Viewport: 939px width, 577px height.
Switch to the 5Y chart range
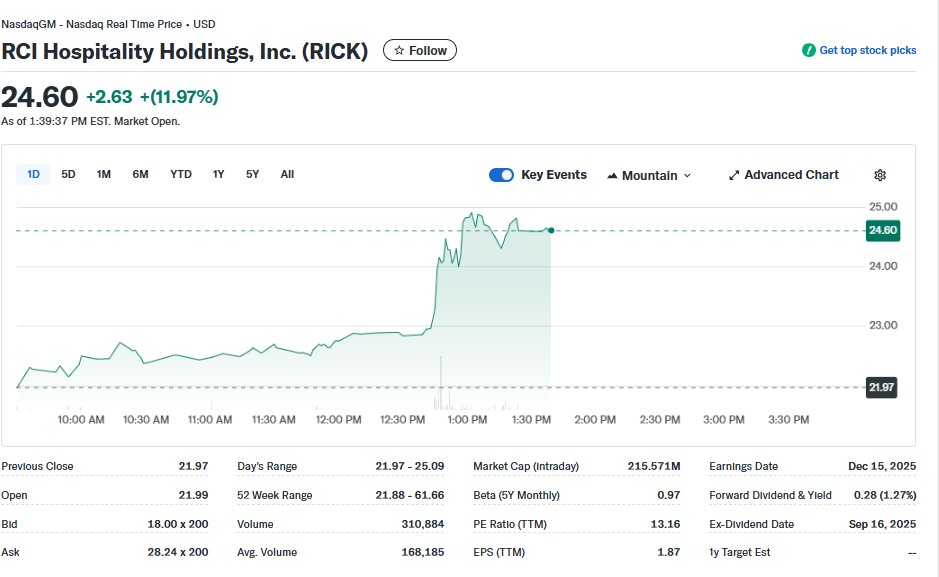click(x=252, y=174)
